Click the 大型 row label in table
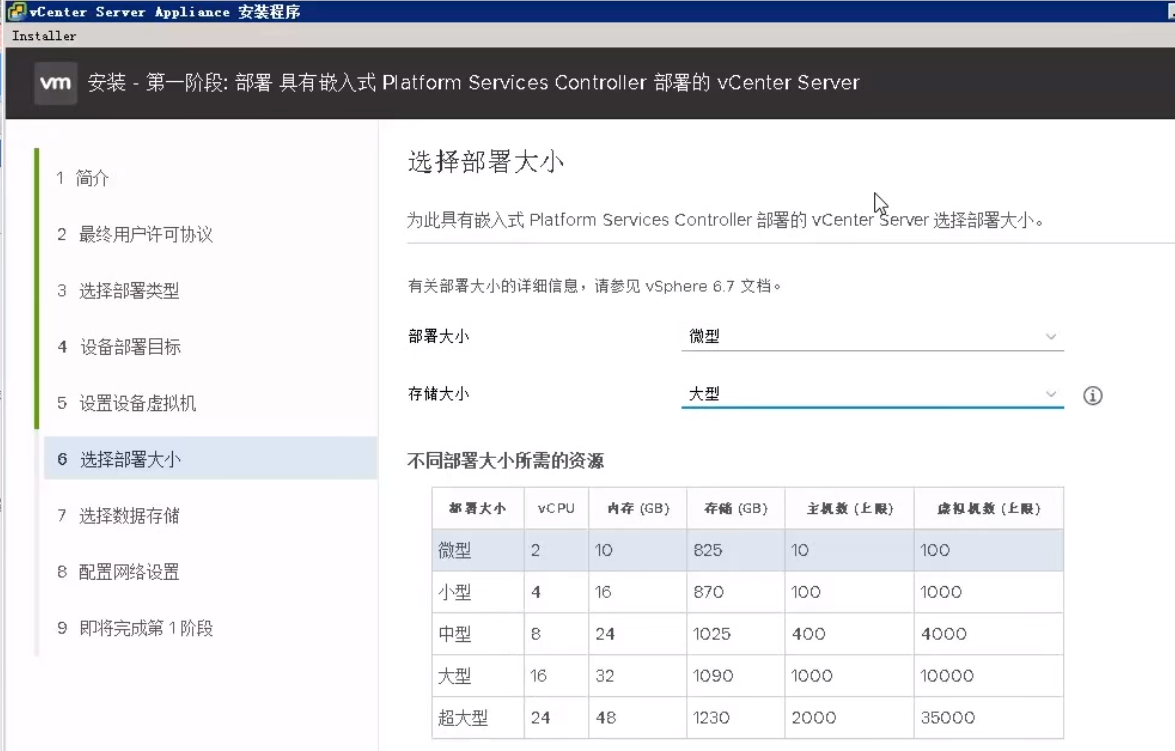This screenshot has width=1175, height=751. tap(455, 676)
